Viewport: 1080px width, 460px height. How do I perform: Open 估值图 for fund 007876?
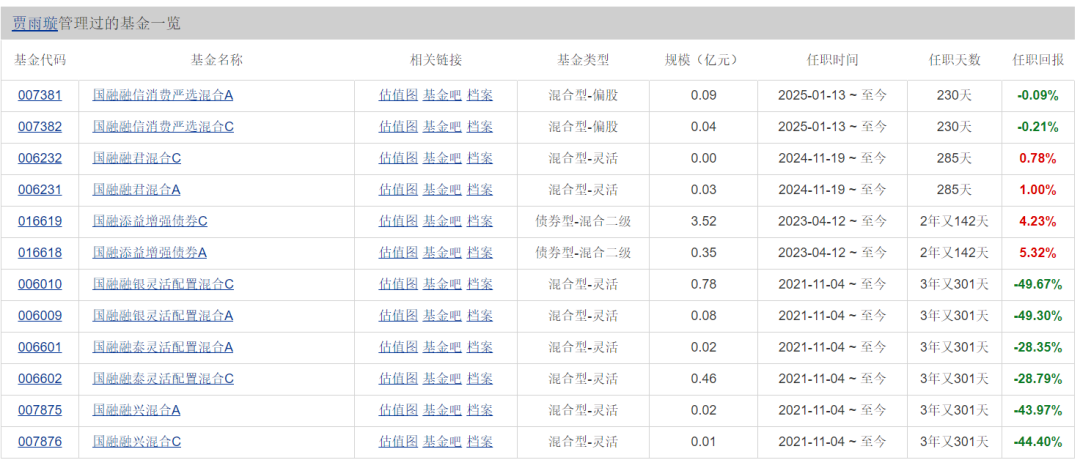[398, 441]
